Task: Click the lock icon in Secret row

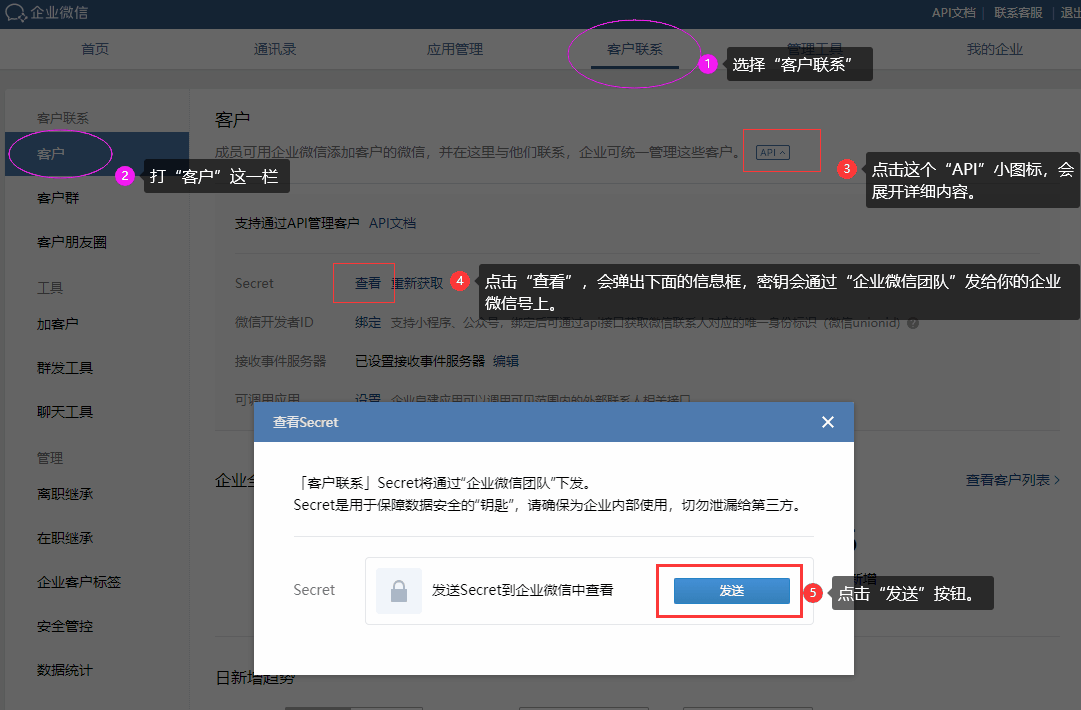Action: [x=398, y=591]
